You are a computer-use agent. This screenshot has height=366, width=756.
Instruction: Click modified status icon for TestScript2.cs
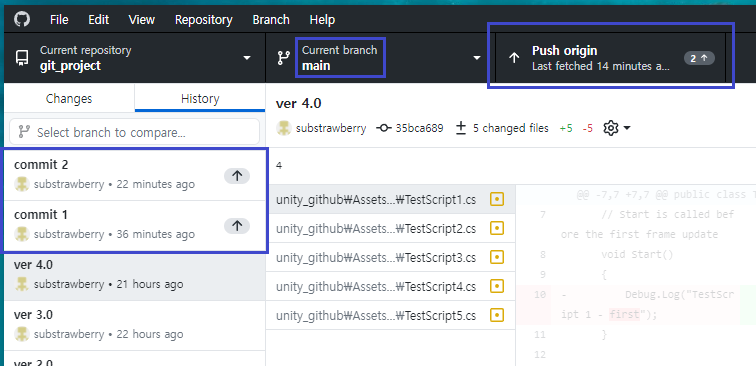point(497,228)
